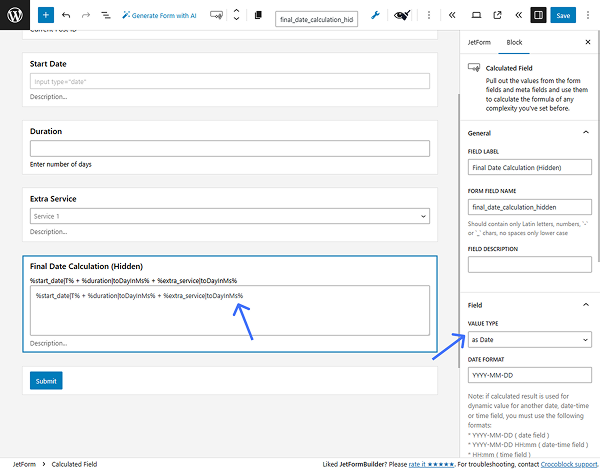Open the WordPress dashboard logo
This screenshot has width=600, height=470.
click(15, 15)
